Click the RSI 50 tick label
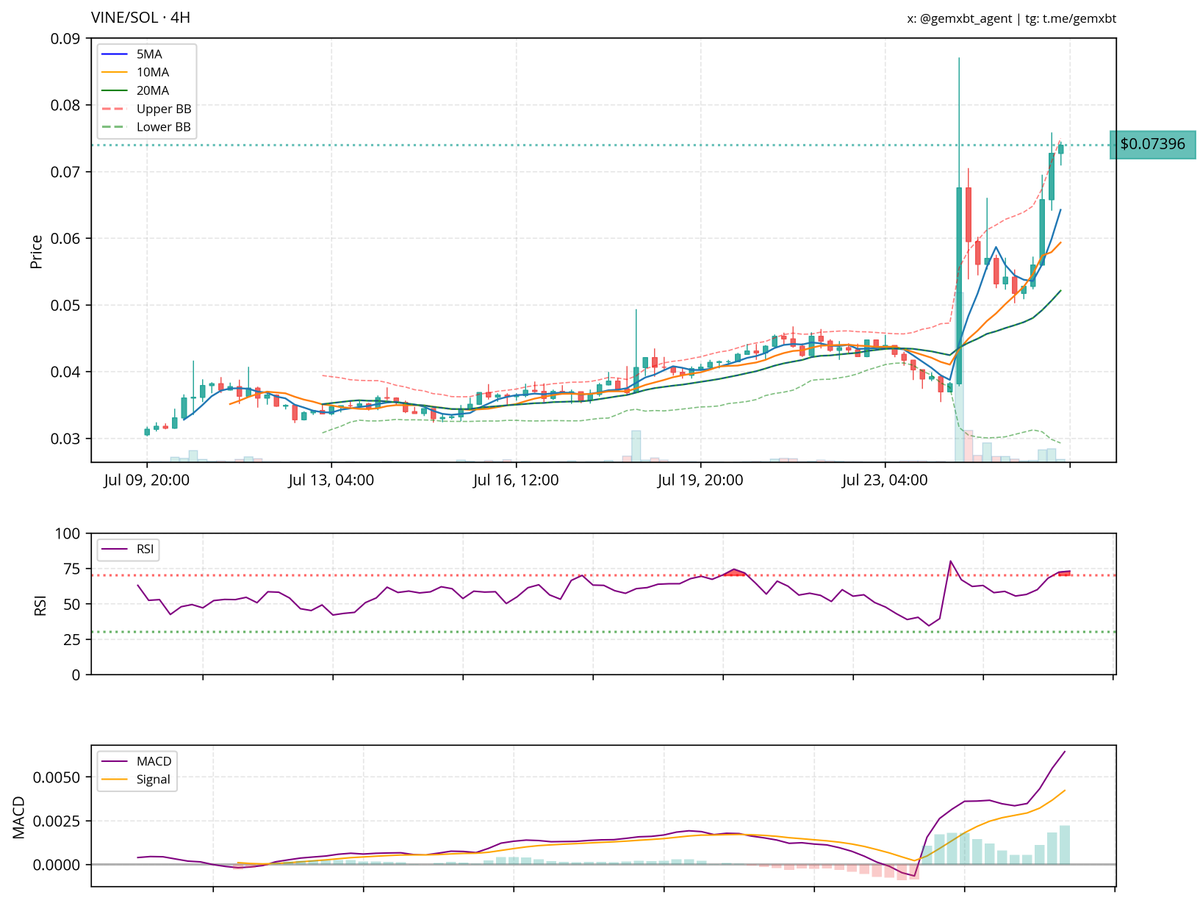1200x903 pixels. tap(74, 604)
